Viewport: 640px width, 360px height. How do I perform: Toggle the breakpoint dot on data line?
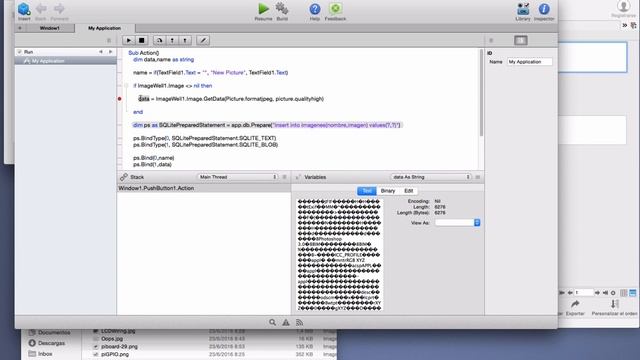tap(120, 99)
